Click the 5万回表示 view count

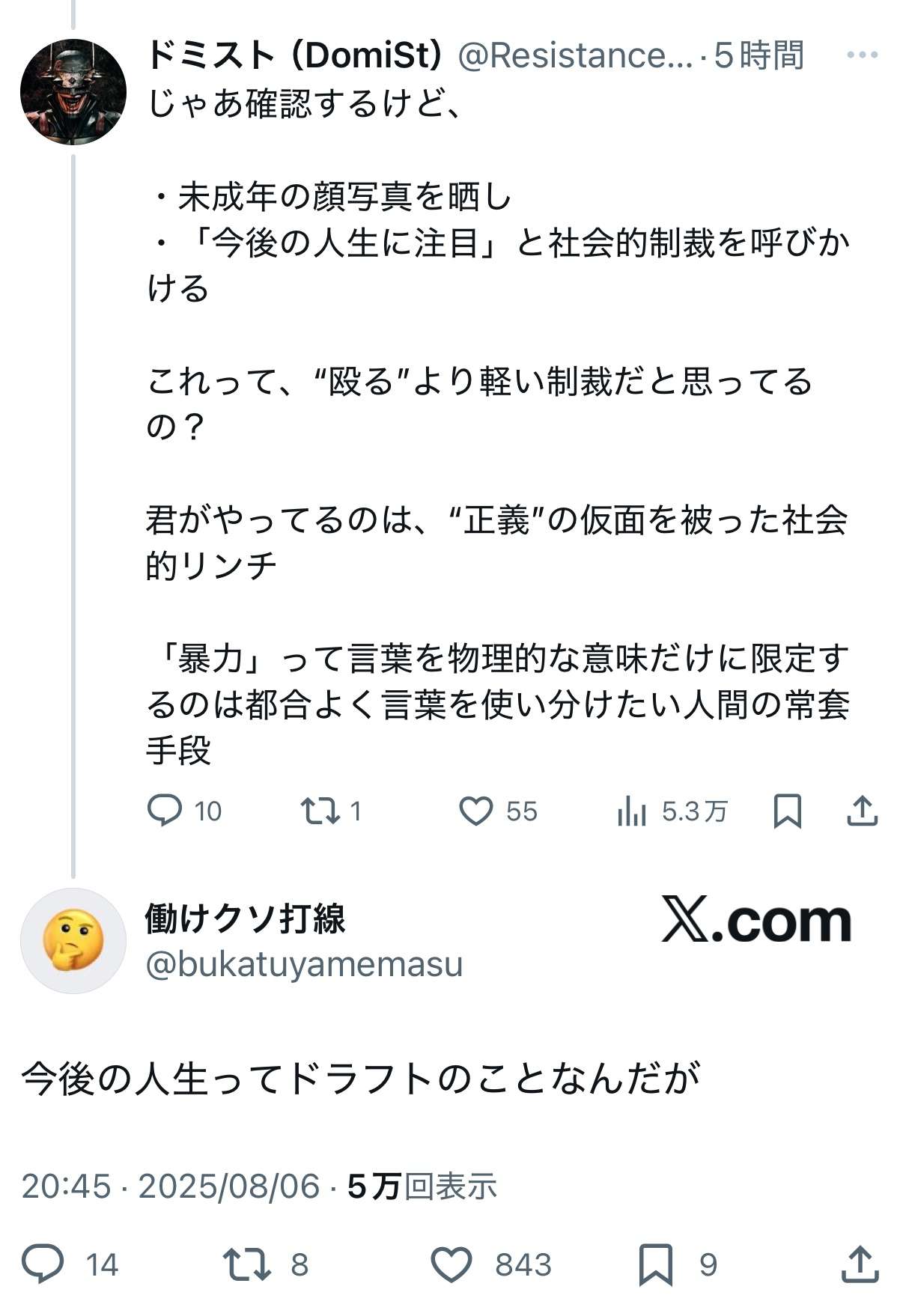tap(422, 1186)
